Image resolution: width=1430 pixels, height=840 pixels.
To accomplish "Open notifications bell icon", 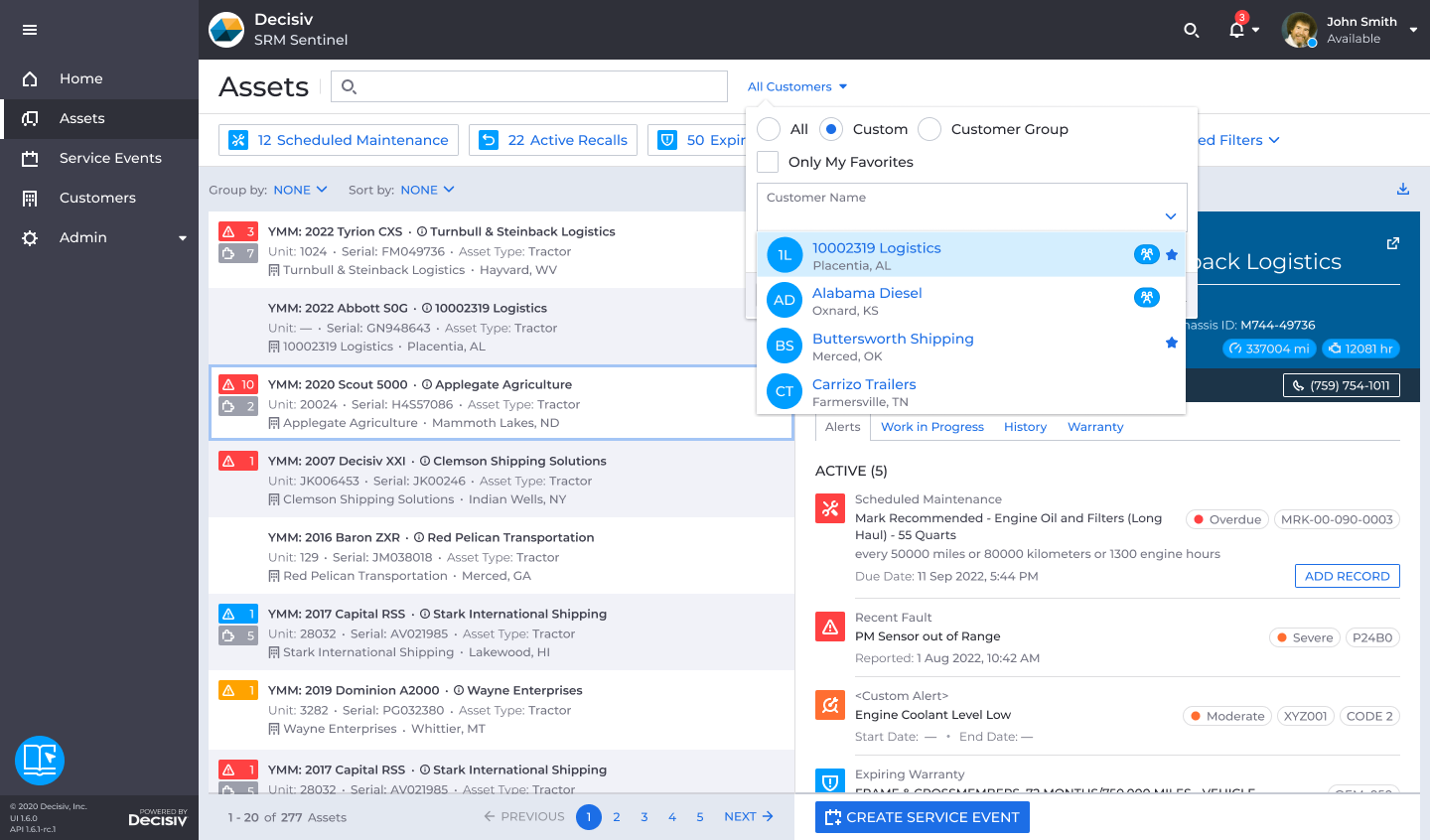I will (1236, 30).
